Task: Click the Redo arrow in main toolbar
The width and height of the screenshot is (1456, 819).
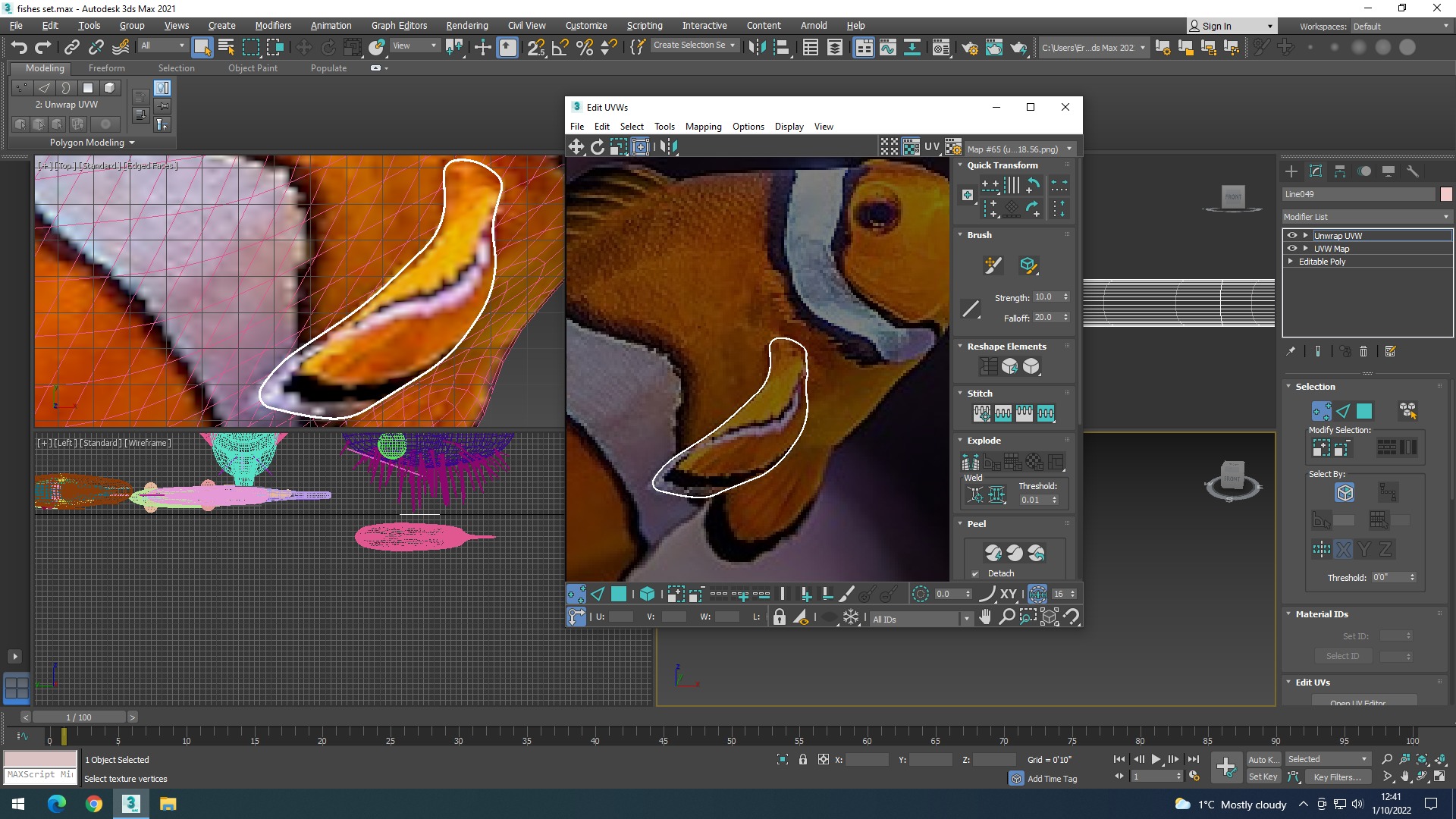Action: [43, 48]
